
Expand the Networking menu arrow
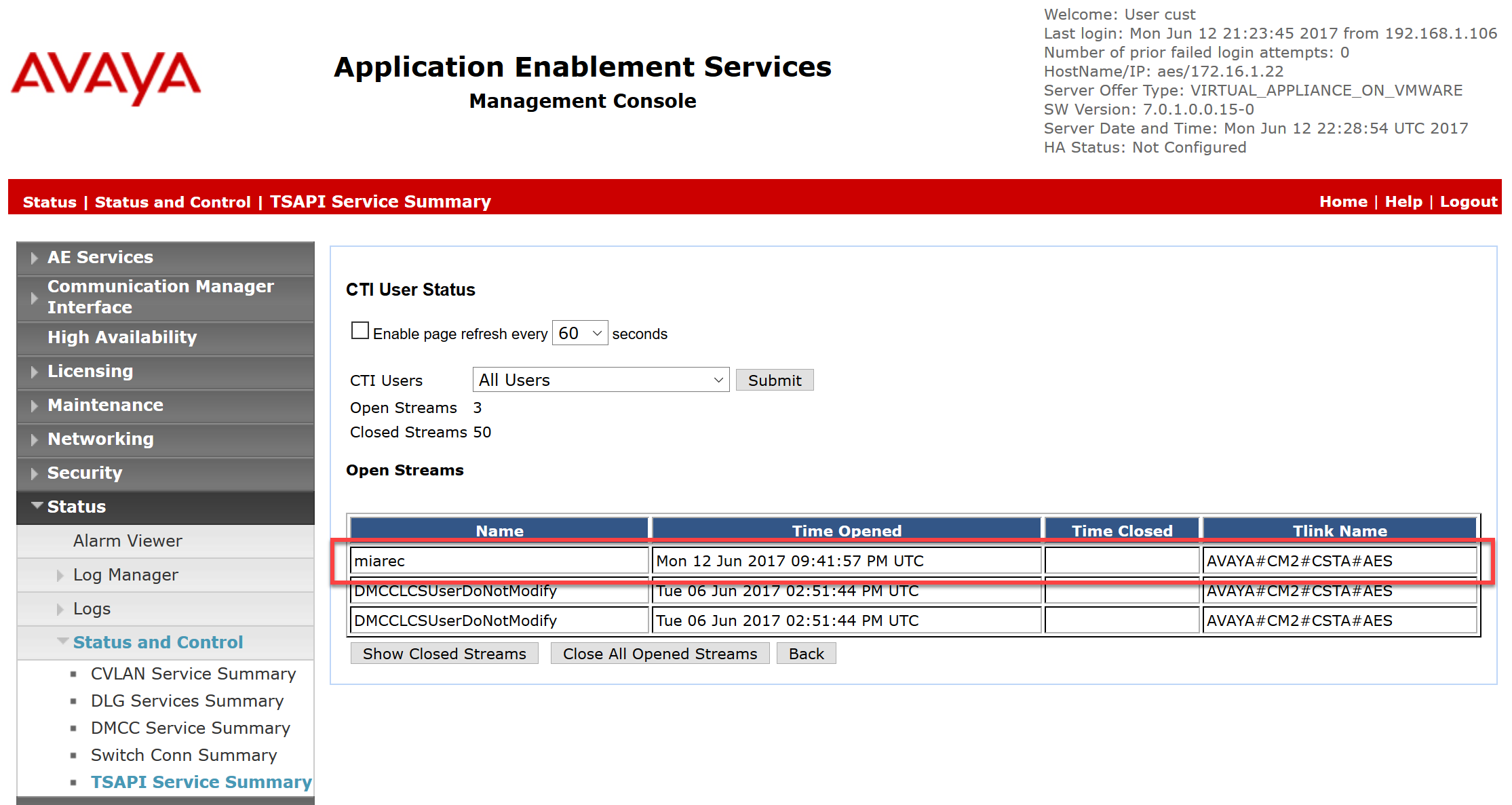click(34, 439)
